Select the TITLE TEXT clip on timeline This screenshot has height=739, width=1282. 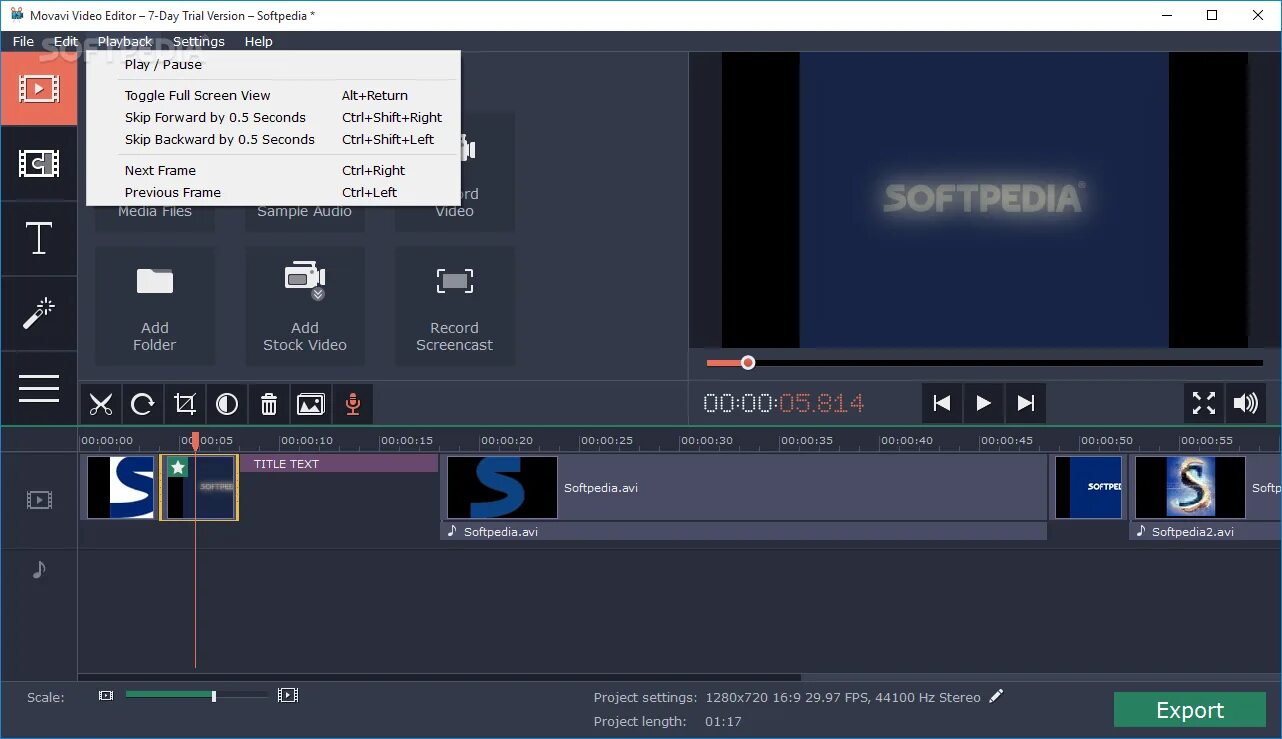[x=339, y=464]
